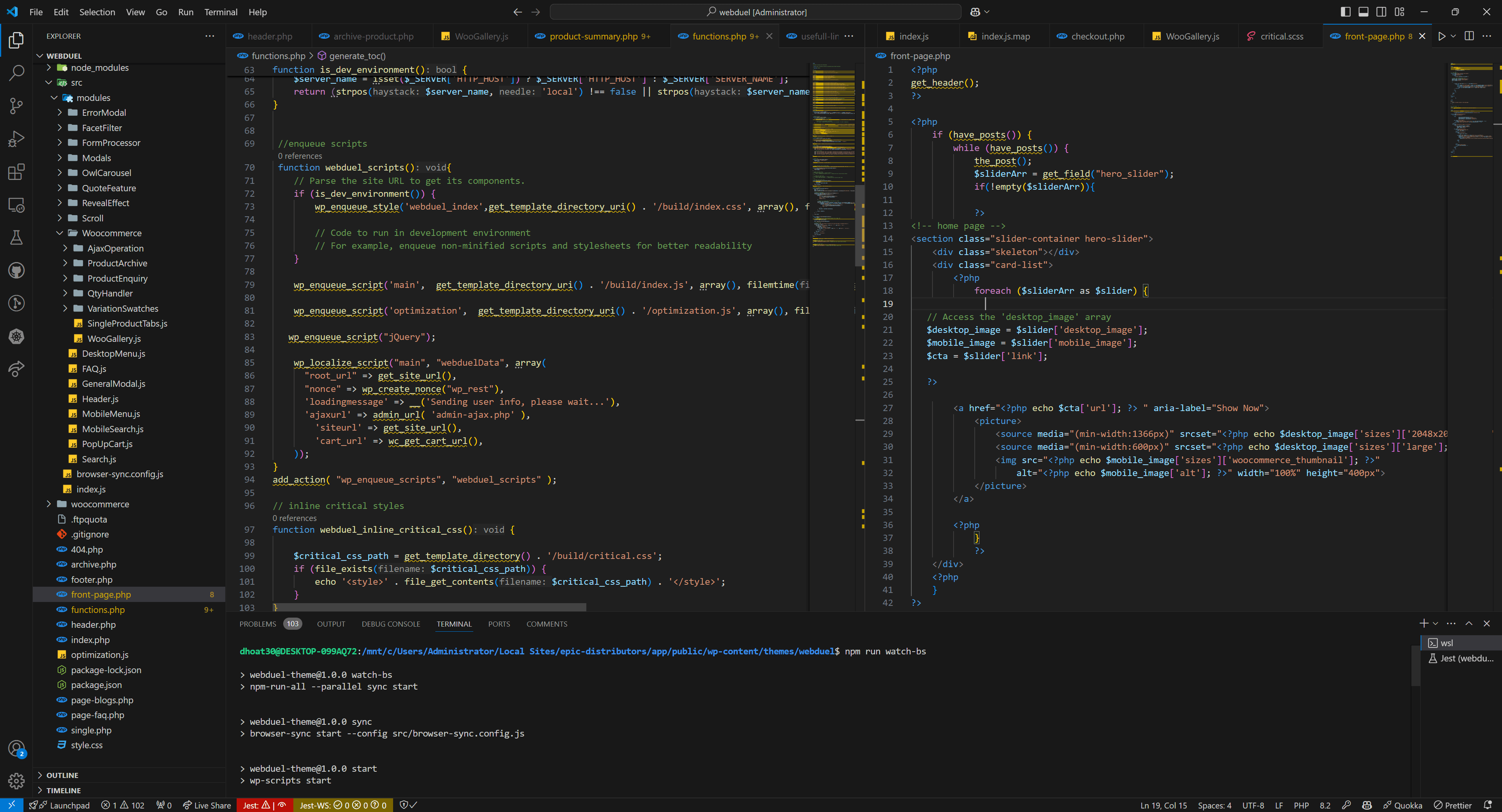This screenshot has width=1502, height=812.
Task: Open functions.php in the file explorer
Action: (98, 610)
